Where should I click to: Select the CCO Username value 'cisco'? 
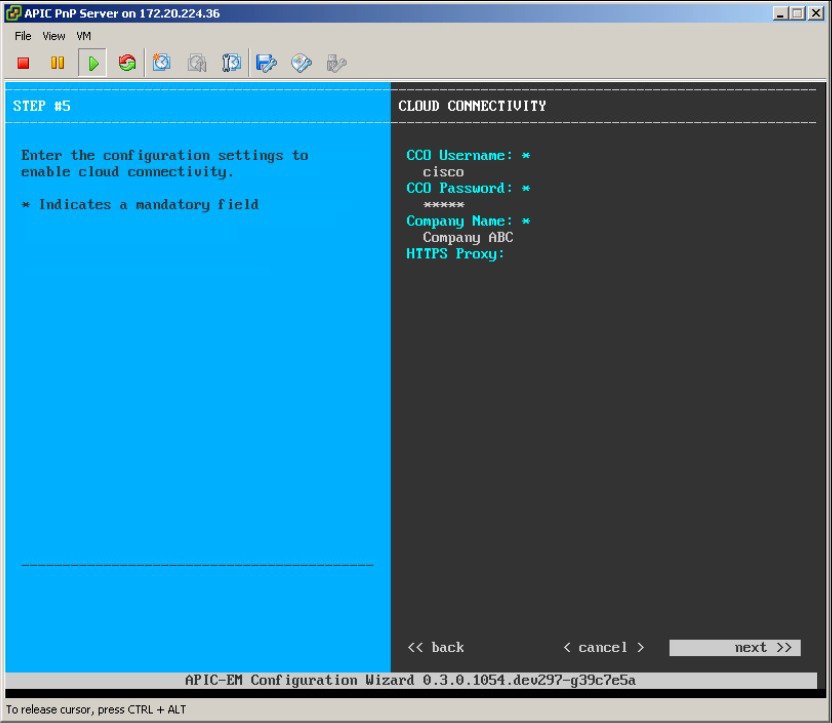pyautogui.click(x=443, y=172)
